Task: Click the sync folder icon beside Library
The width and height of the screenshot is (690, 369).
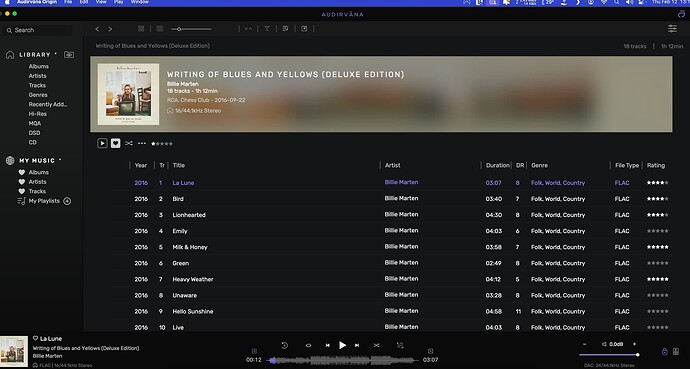Action: pos(69,55)
